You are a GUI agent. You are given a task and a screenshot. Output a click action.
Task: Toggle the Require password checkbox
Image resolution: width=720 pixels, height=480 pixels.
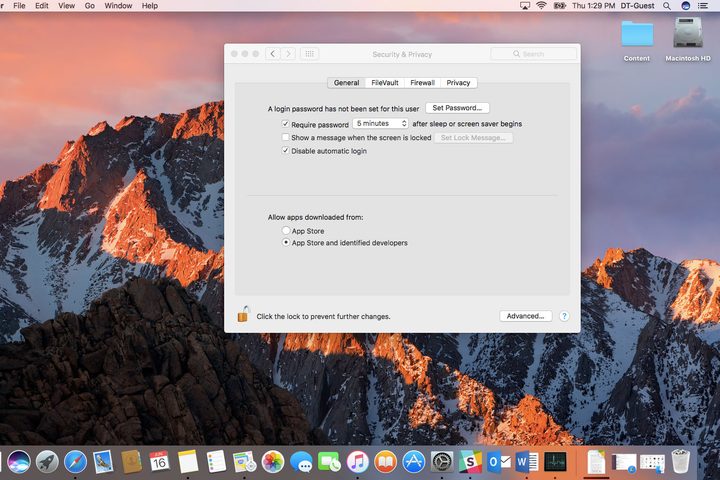tap(285, 124)
